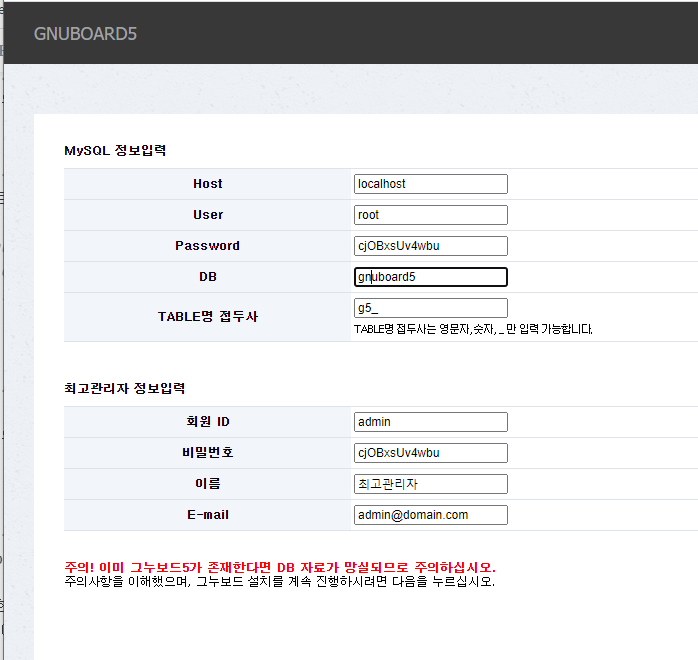Click the GNUBOARD5 header title
698x660 pixels.
[85, 34]
